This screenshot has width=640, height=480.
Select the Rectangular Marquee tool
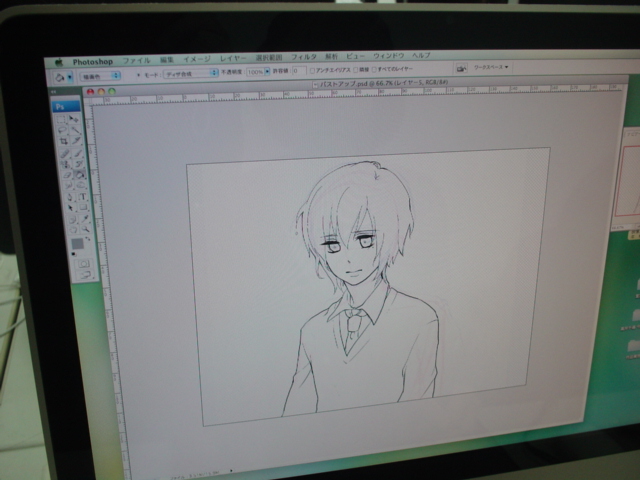(60, 119)
